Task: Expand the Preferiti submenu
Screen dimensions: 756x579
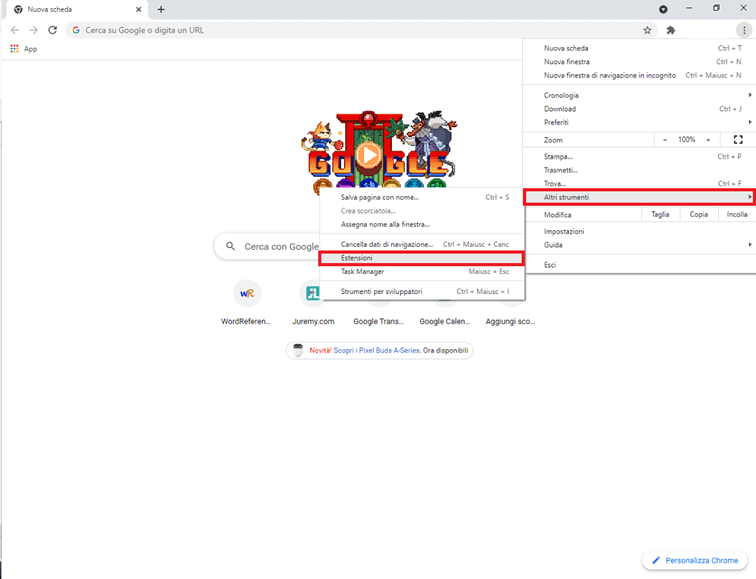Action: point(640,122)
